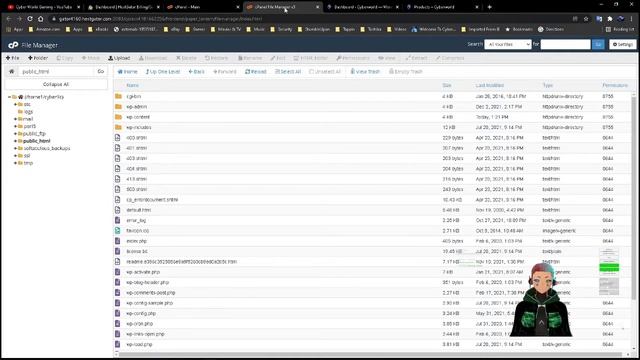This screenshot has width=640, height=360.
Task: Click the Compress toolbar button
Action: point(450,58)
